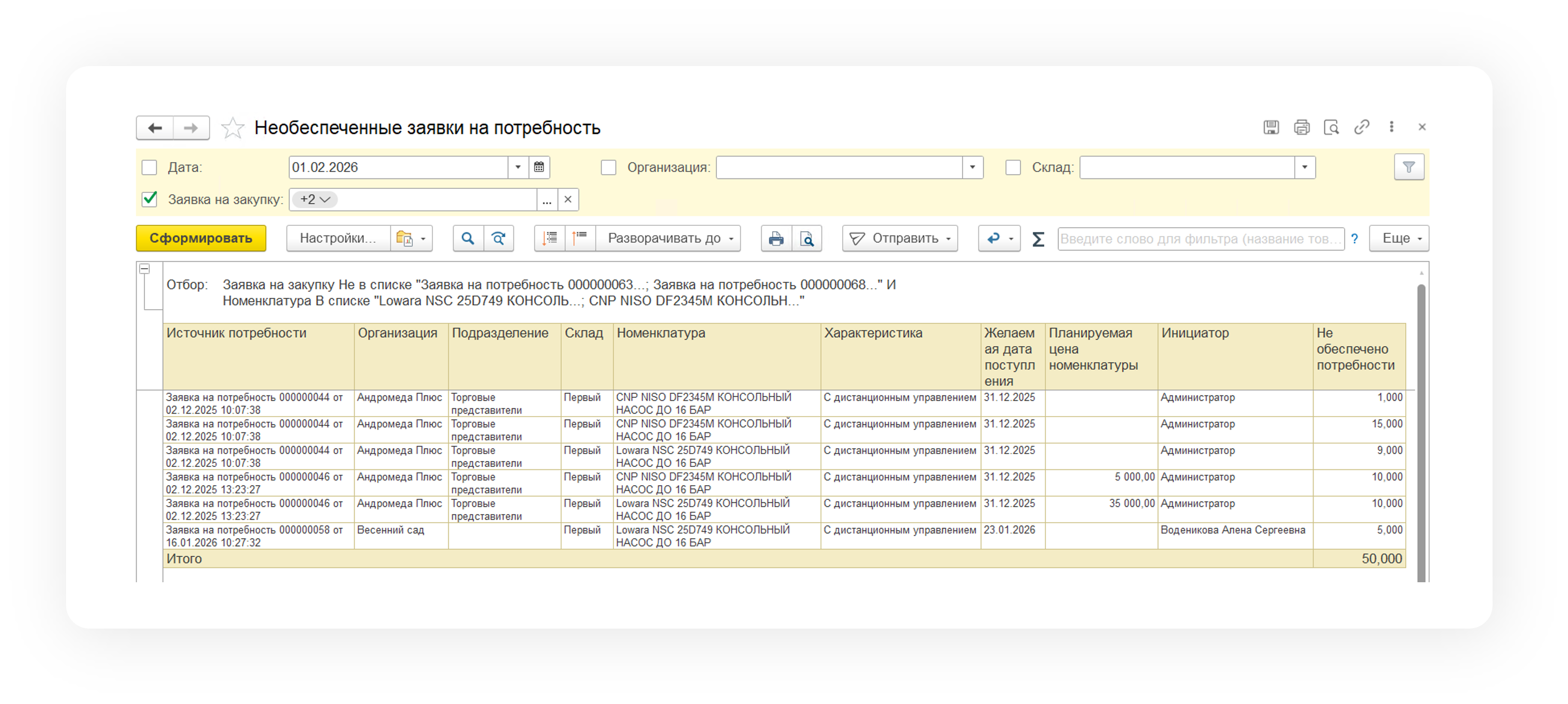1568x704 pixels.
Task: Open the Еще menu
Action: click(x=1399, y=239)
